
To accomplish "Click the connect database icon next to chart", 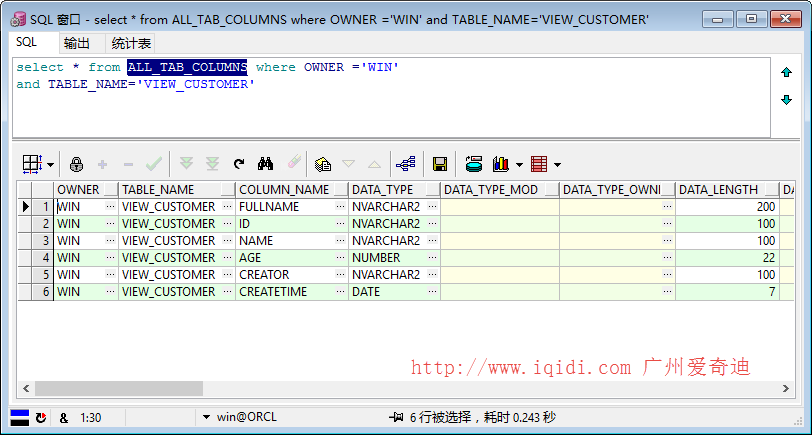I will 474,164.
